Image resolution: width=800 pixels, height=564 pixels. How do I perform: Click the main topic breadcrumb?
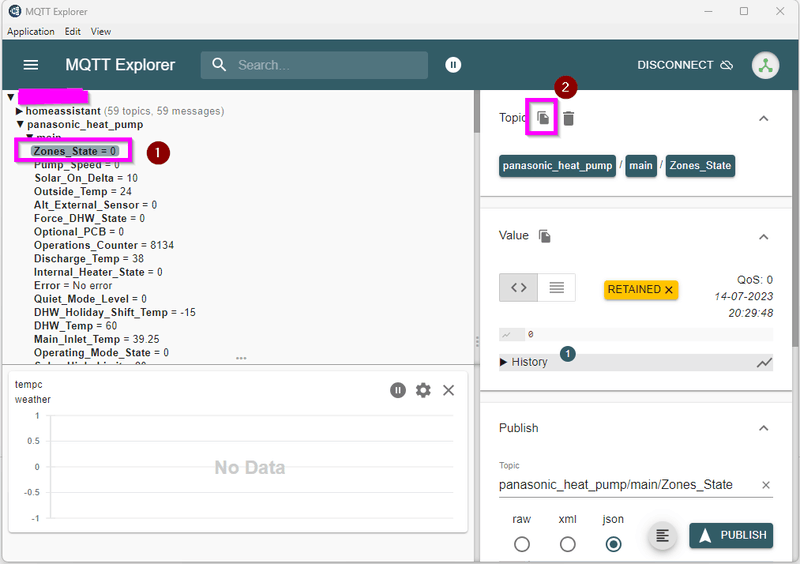pos(641,166)
